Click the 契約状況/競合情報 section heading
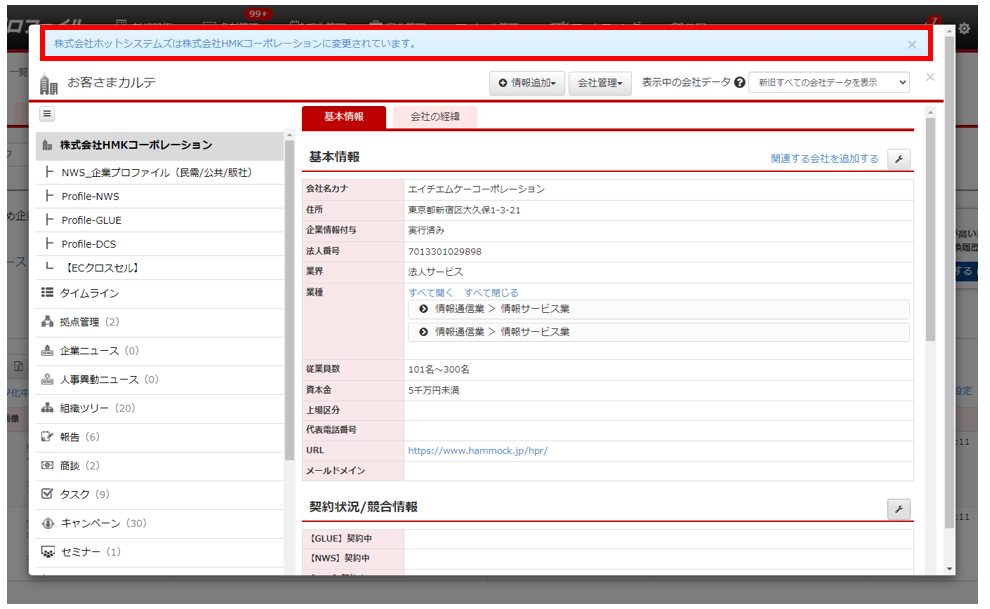Image resolution: width=990 pixels, height=609 pixels. pos(363,507)
